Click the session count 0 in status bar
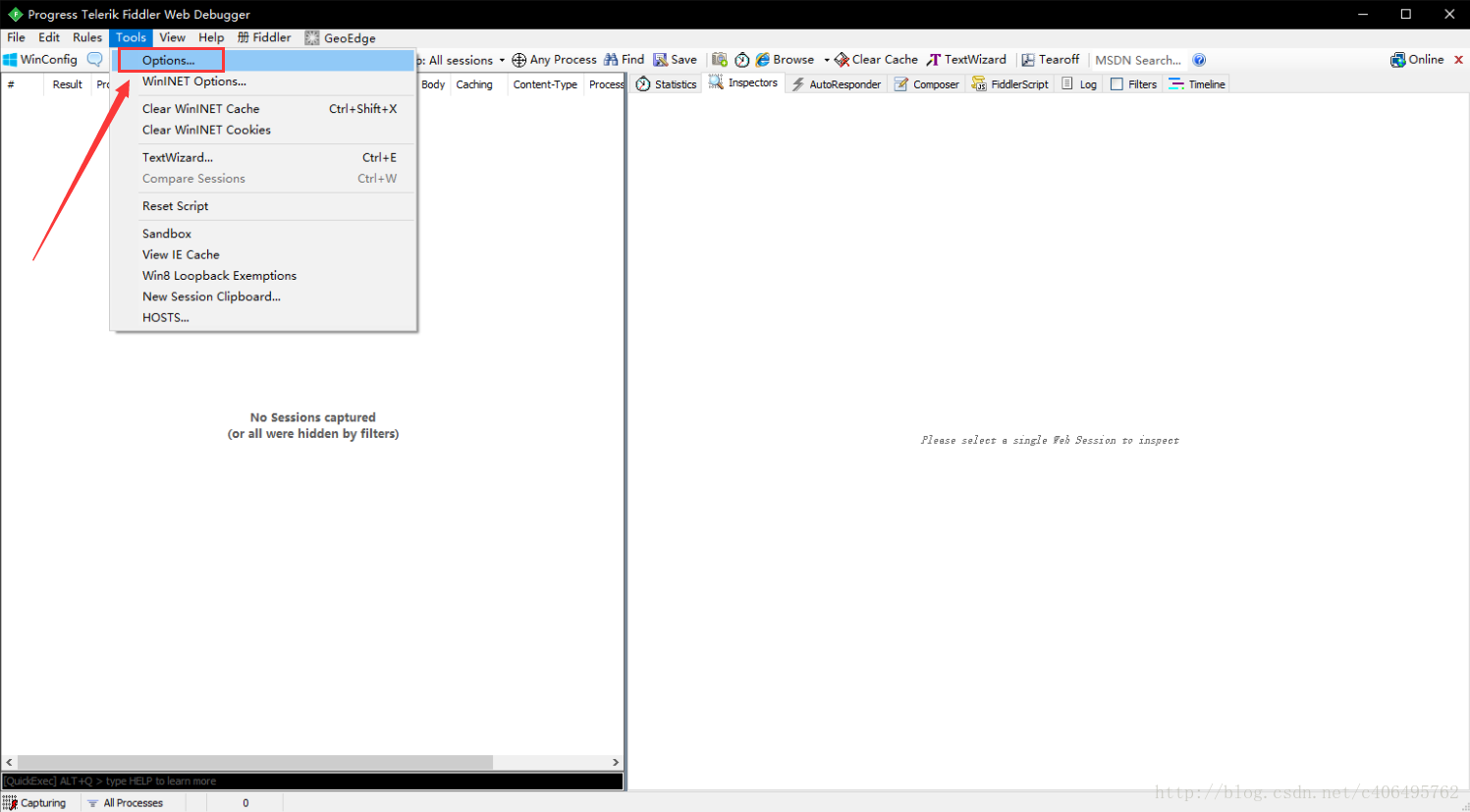The image size is (1470, 812). click(x=245, y=803)
